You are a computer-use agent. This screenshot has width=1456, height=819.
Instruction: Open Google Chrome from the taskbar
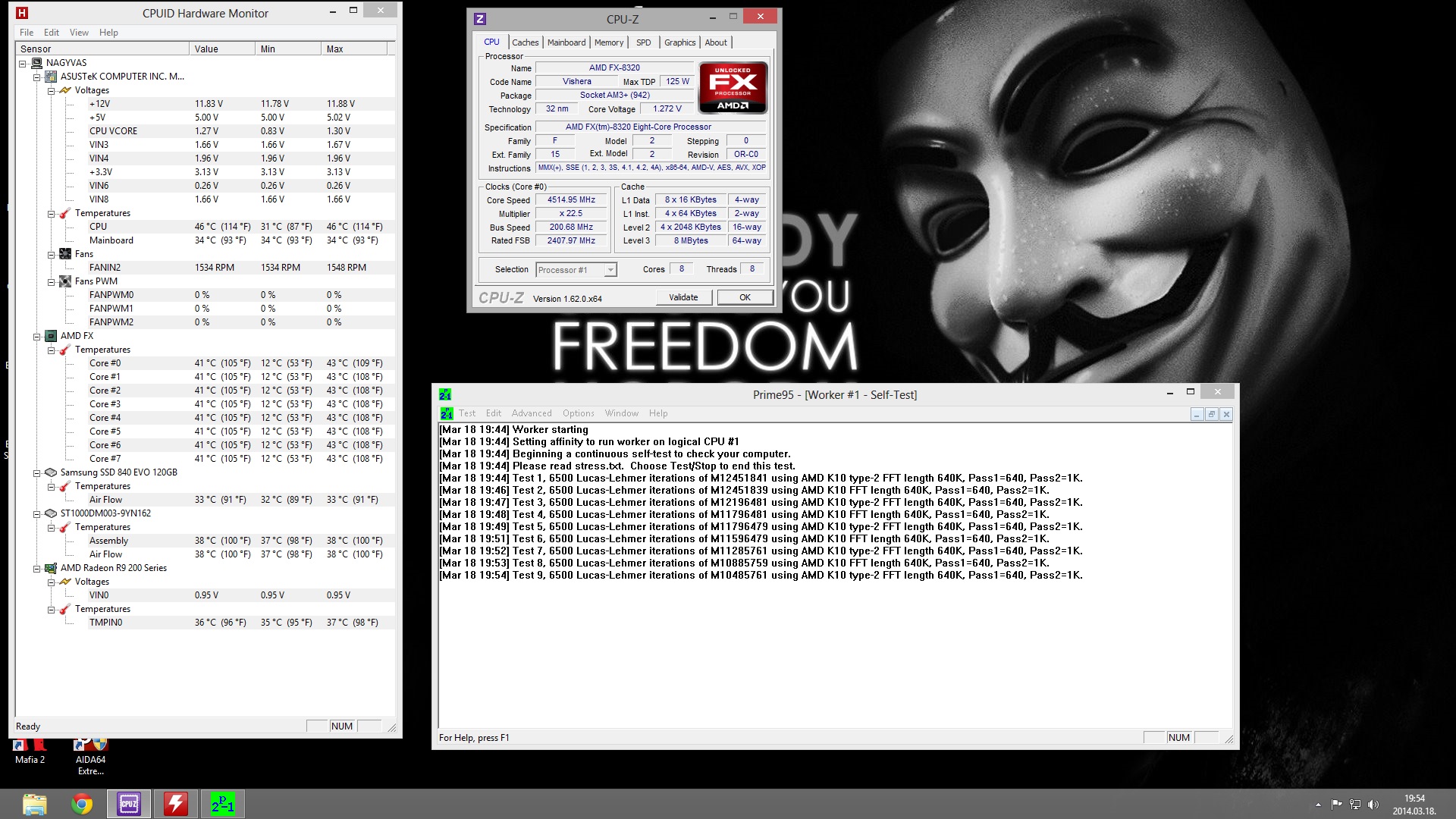tap(82, 804)
